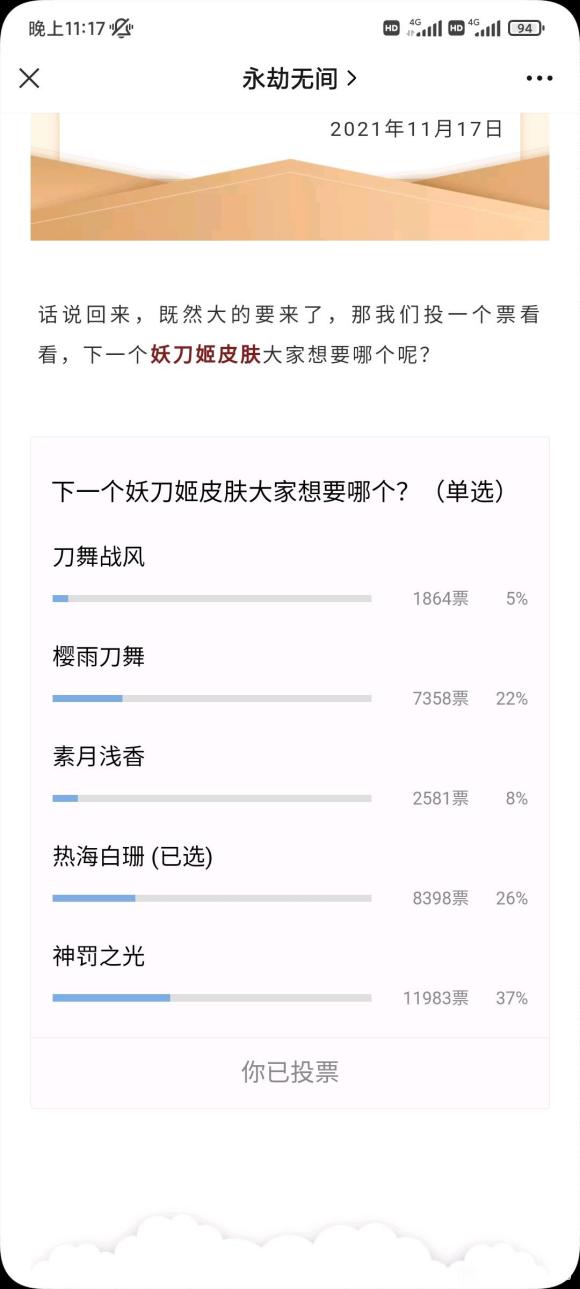Tap the muted bell icon in status bar
Image resolution: width=580 pixels, height=1289 pixels.
click(122, 28)
